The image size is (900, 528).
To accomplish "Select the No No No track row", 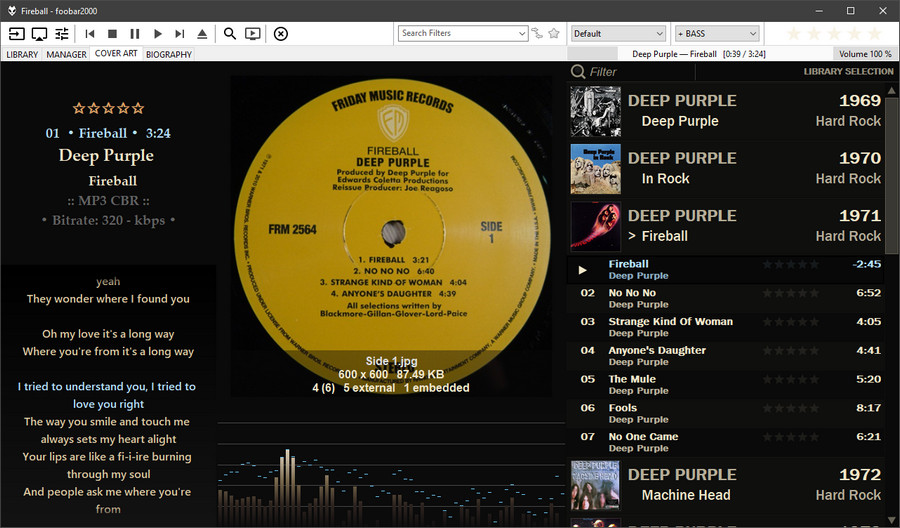I will [726, 298].
